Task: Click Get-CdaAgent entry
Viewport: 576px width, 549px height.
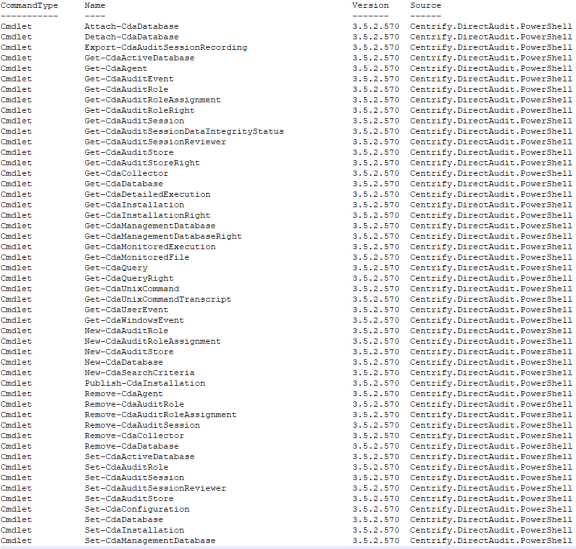Action: (116, 68)
